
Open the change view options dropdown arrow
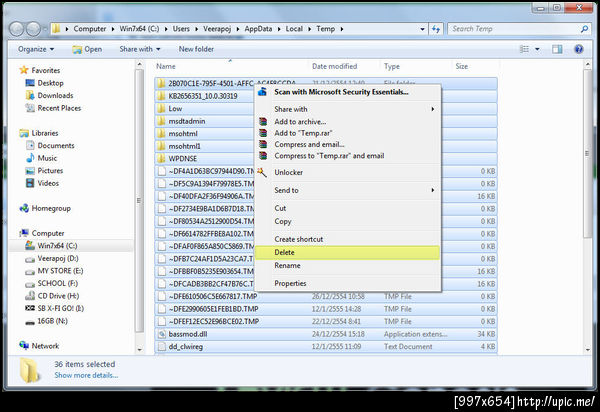[x=537, y=49]
